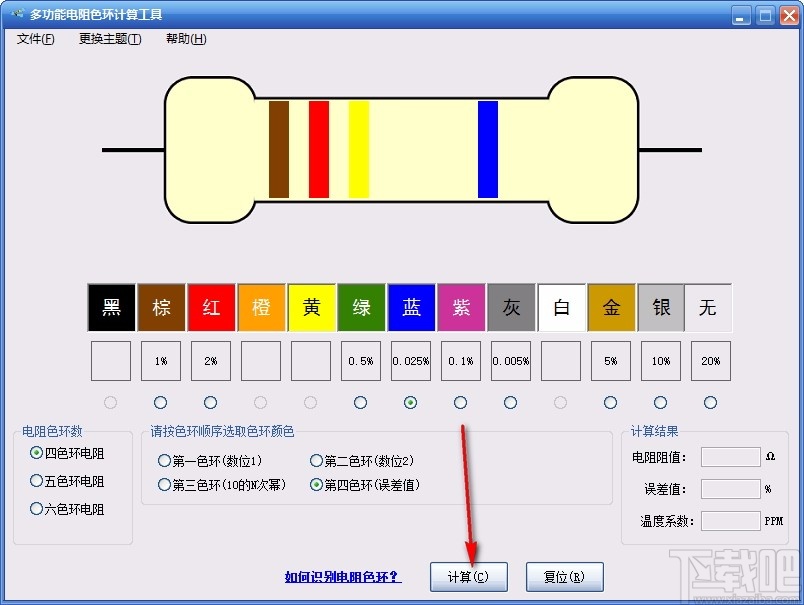Screen dimensions: 804x605
Task: Open the 如何识别电阻色环 help link
Action: point(344,577)
